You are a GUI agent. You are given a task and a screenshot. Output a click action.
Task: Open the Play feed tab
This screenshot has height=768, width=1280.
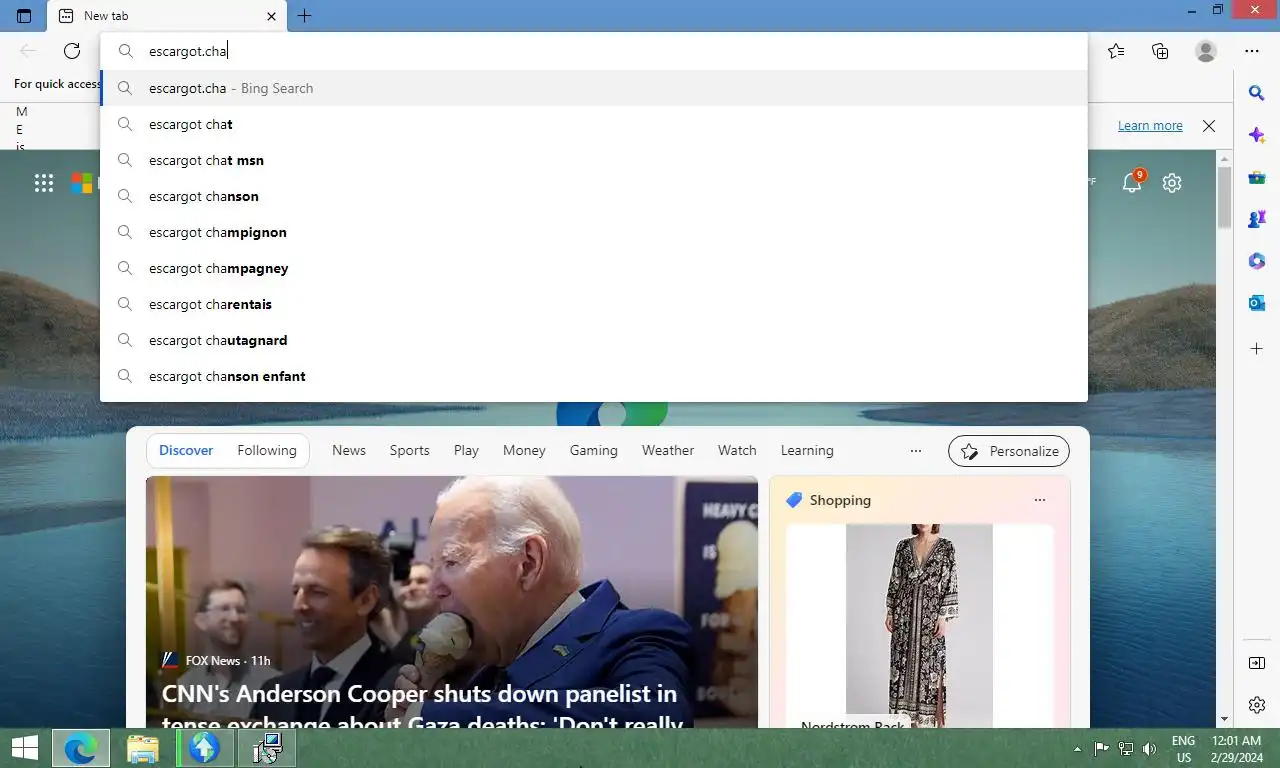tap(466, 451)
